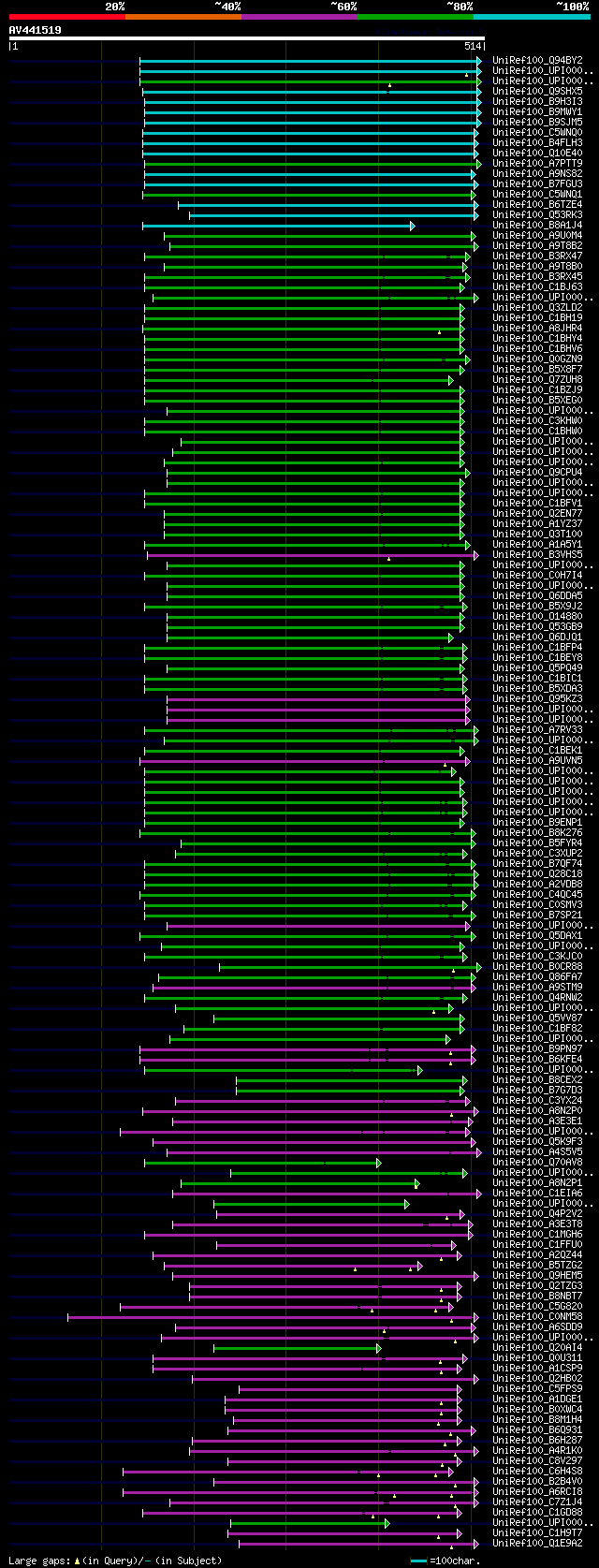The height and width of the screenshot is (1568, 599).
Task: Select the UniRef100_Q5VV87 label
Action: [x=537, y=1018]
